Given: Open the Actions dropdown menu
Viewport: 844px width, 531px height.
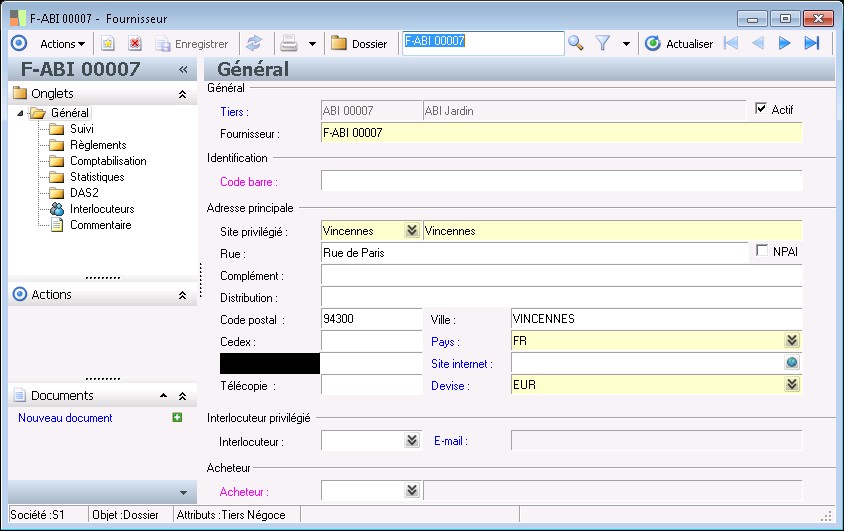Looking at the screenshot, I should (62, 44).
